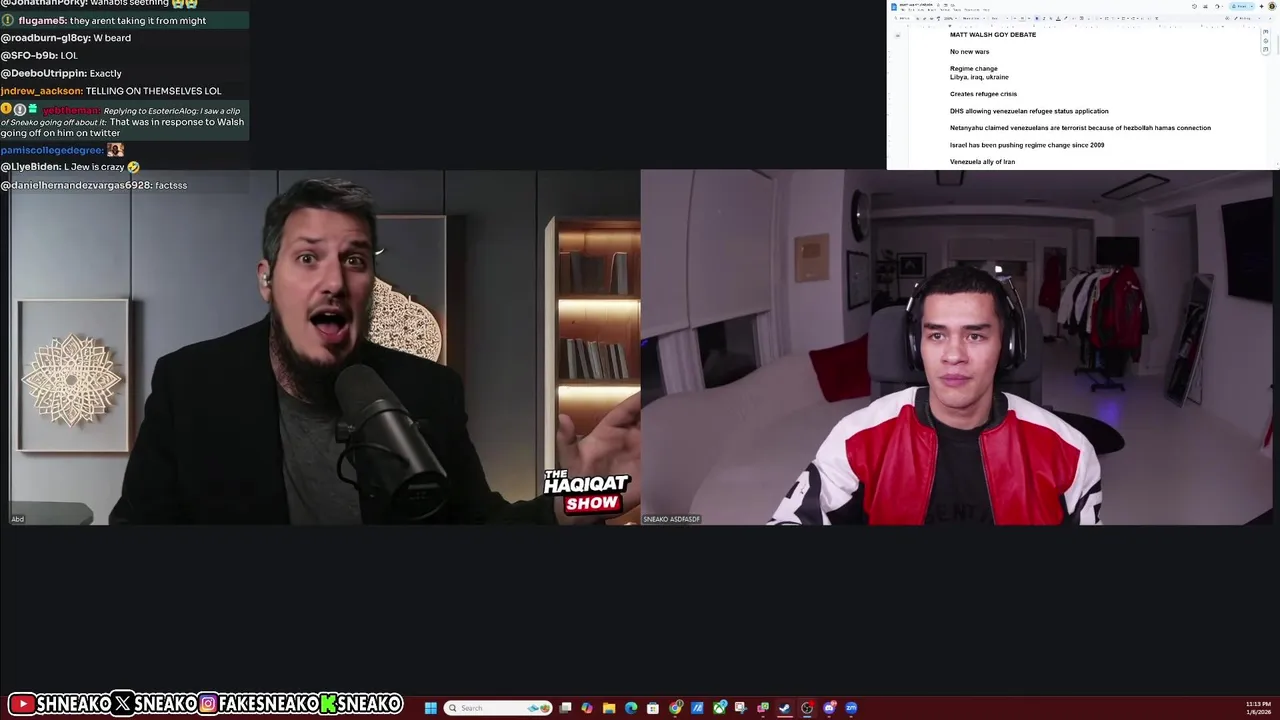
Task: Click the 'Libya, iraq, ukraine' line
Action: (x=979, y=77)
